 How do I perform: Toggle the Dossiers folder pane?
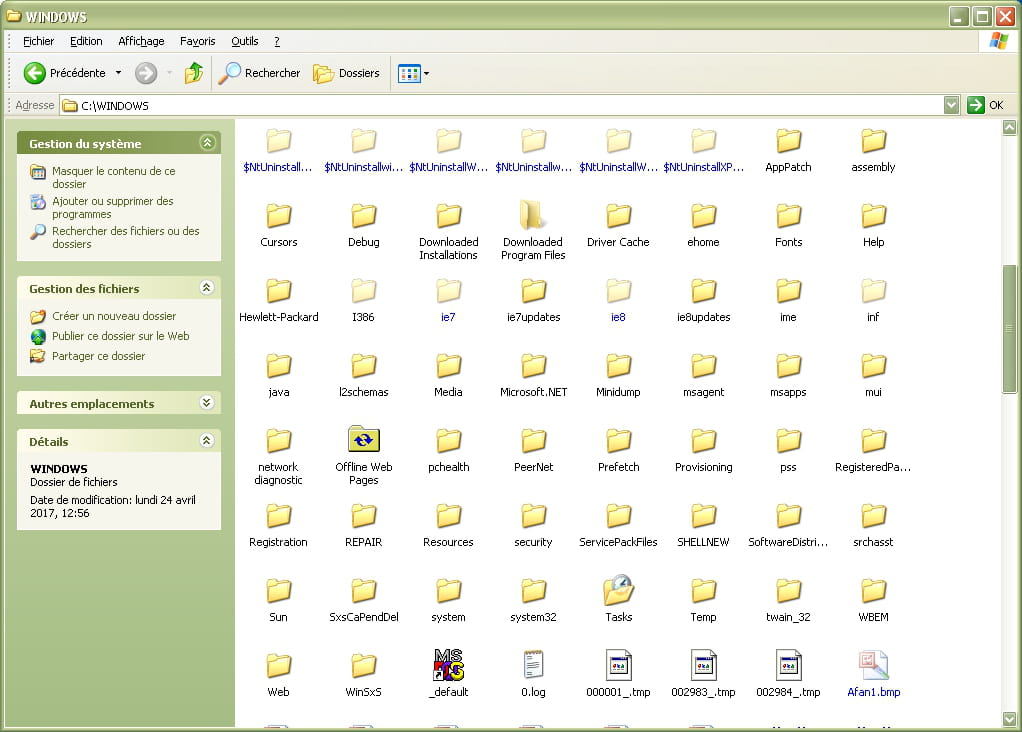(347, 73)
